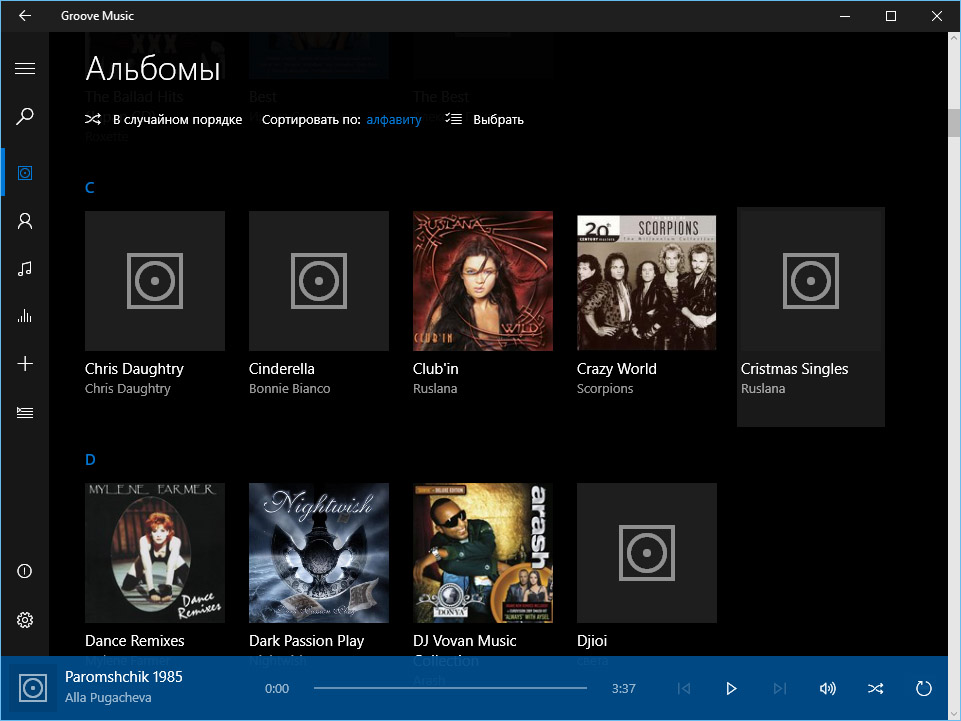The height and width of the screenshot is (721, 961).
Task: Click Chris Daughtry artist subtitle
Action: click(127, 389)
